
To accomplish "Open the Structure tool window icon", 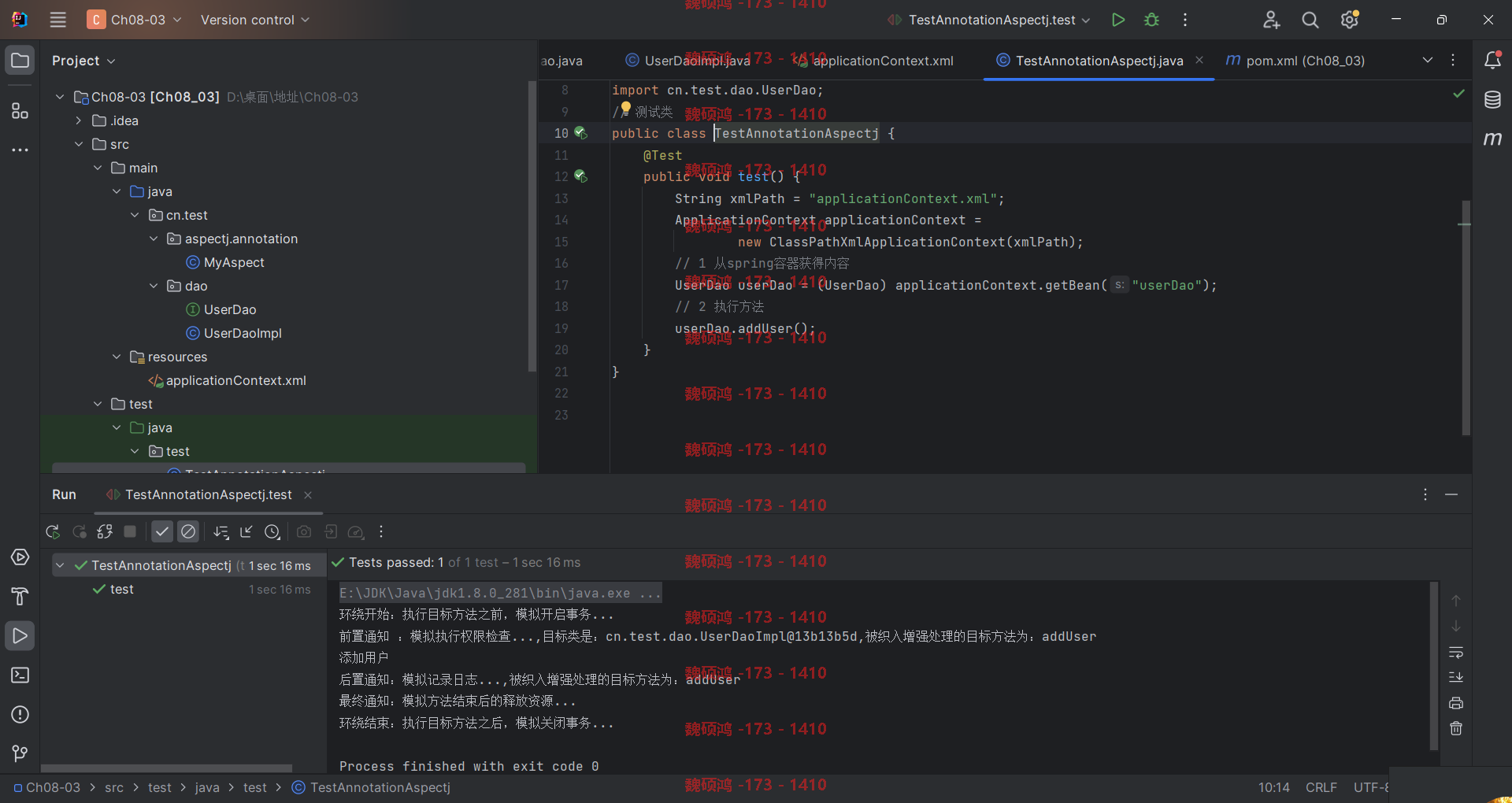I will click(x=20, y=111).
